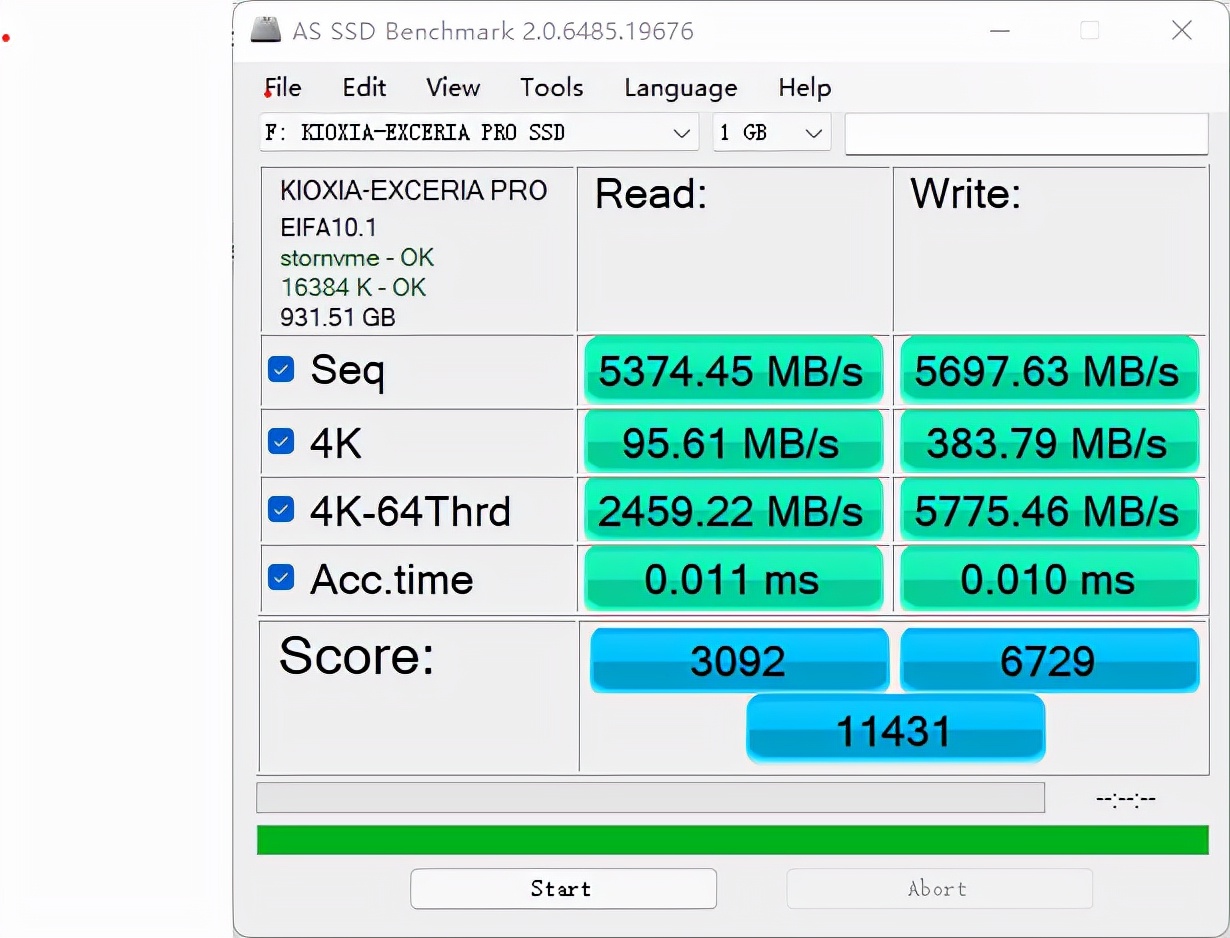Image resolution: width=1230 pixels, height=938 pixels.
Task: Click the stornvme - OK driver status
Action: tap(357, 258)
